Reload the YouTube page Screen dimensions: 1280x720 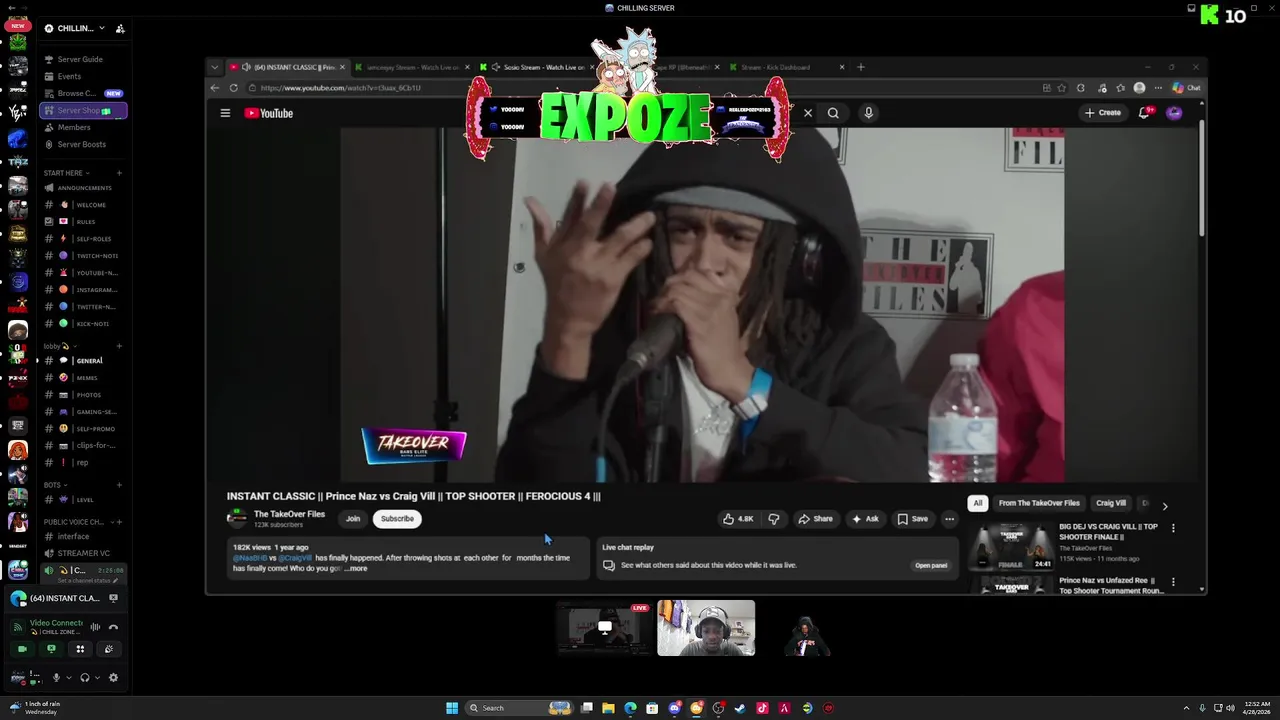tap(233, 88)
